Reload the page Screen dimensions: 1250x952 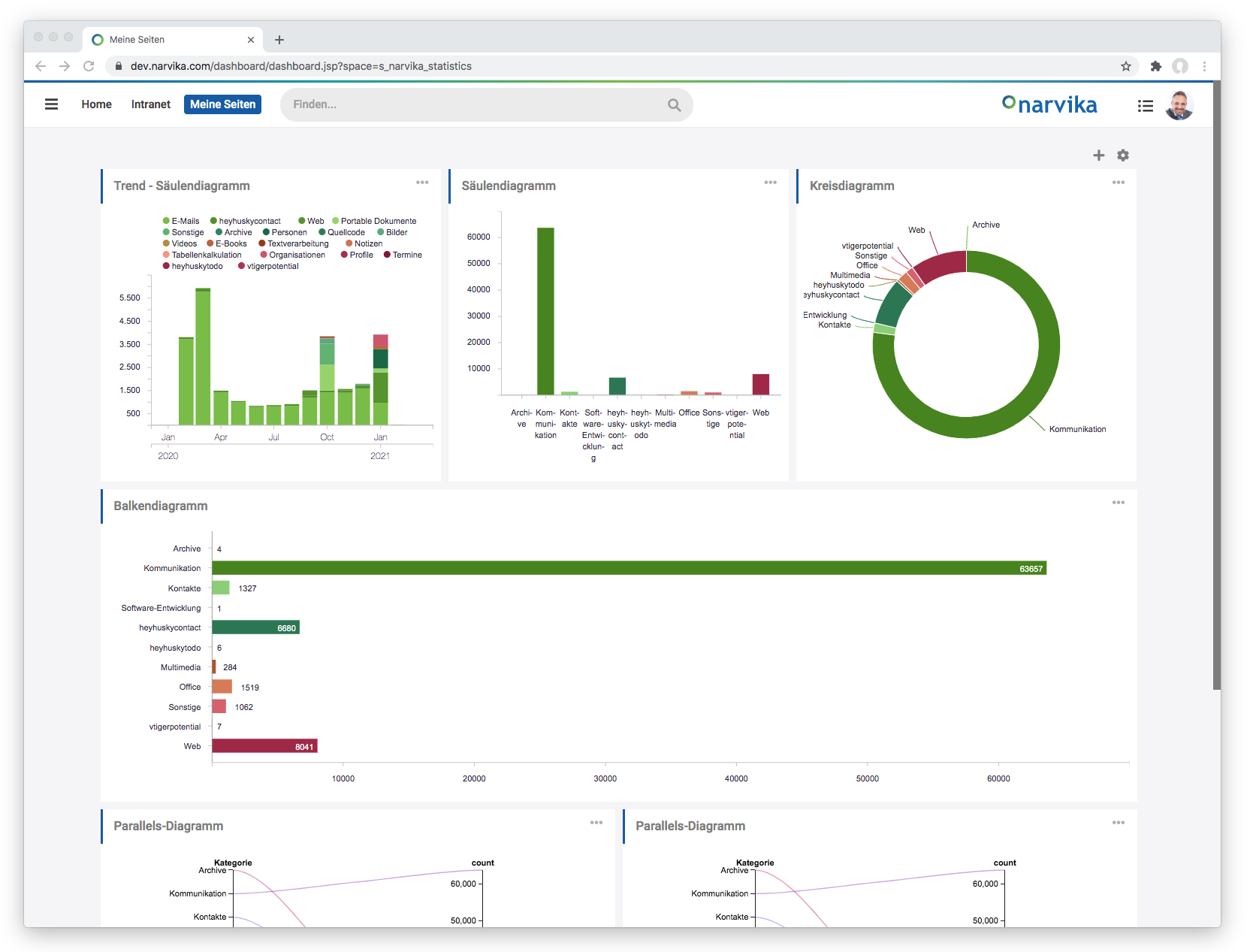pyautogui.click(x=89, y=66)
